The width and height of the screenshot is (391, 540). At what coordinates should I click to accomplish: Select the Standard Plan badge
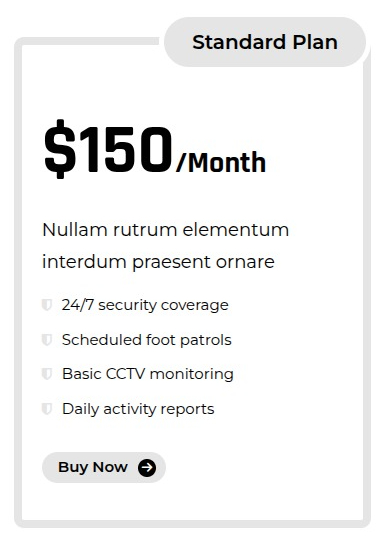(265, 42)
